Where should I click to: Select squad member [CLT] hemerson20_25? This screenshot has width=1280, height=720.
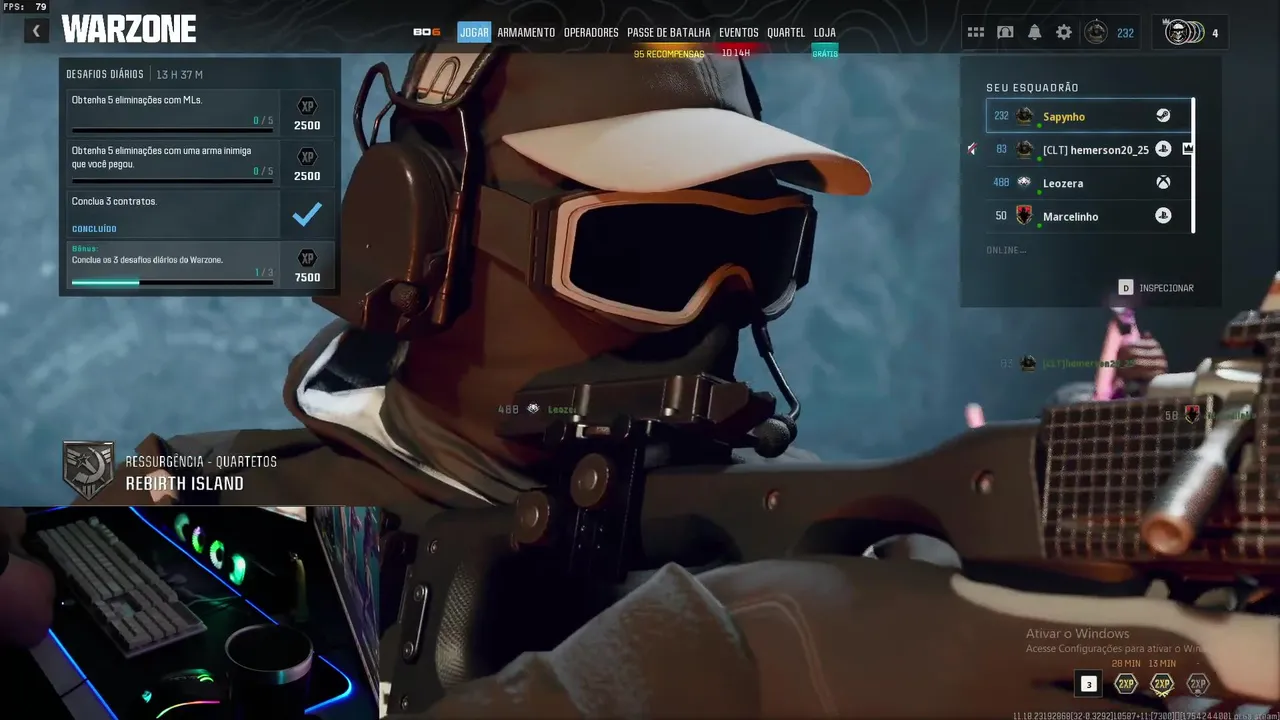click(x=1089, y=149)
